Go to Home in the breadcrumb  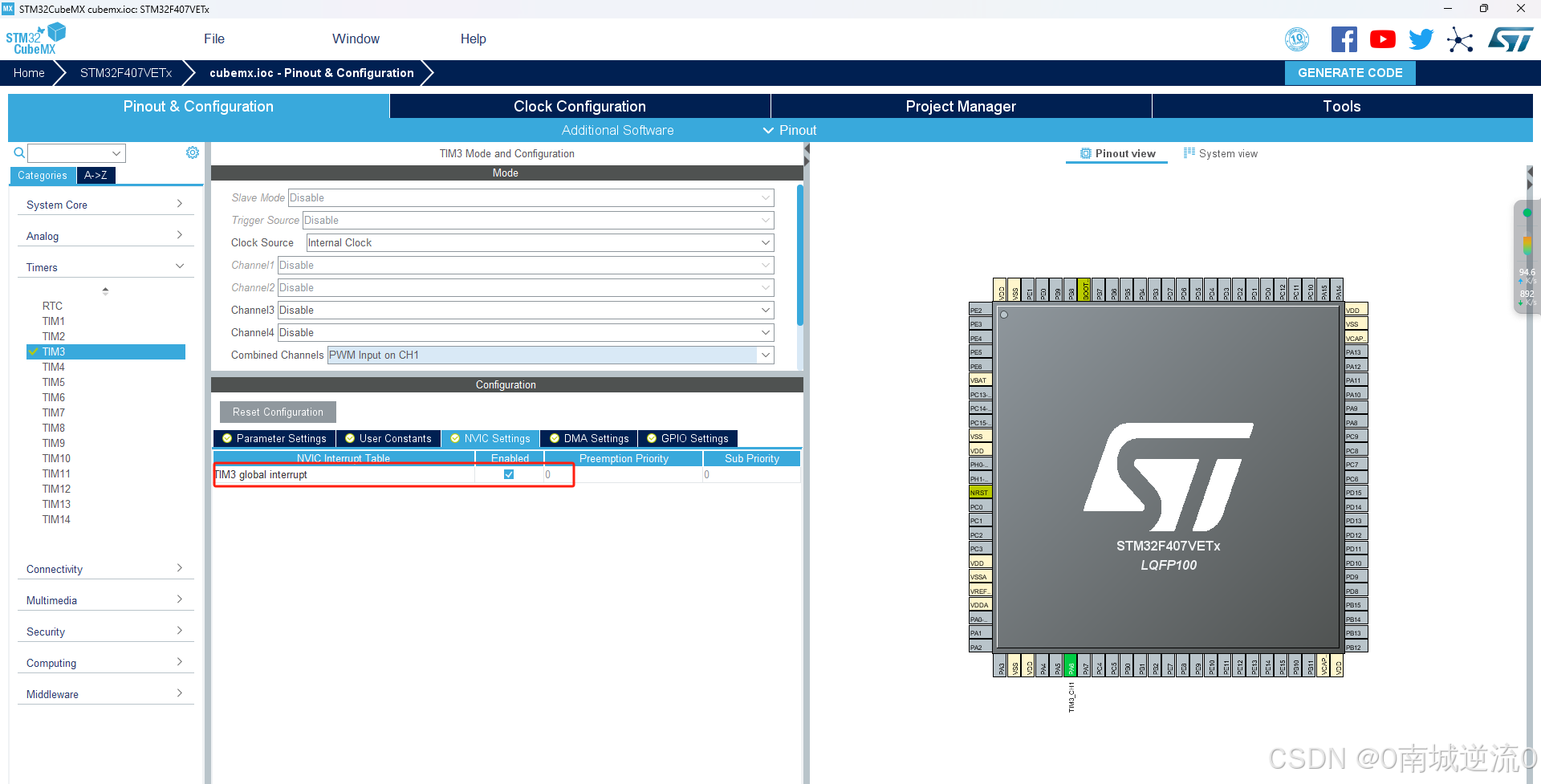pos(29,73)
